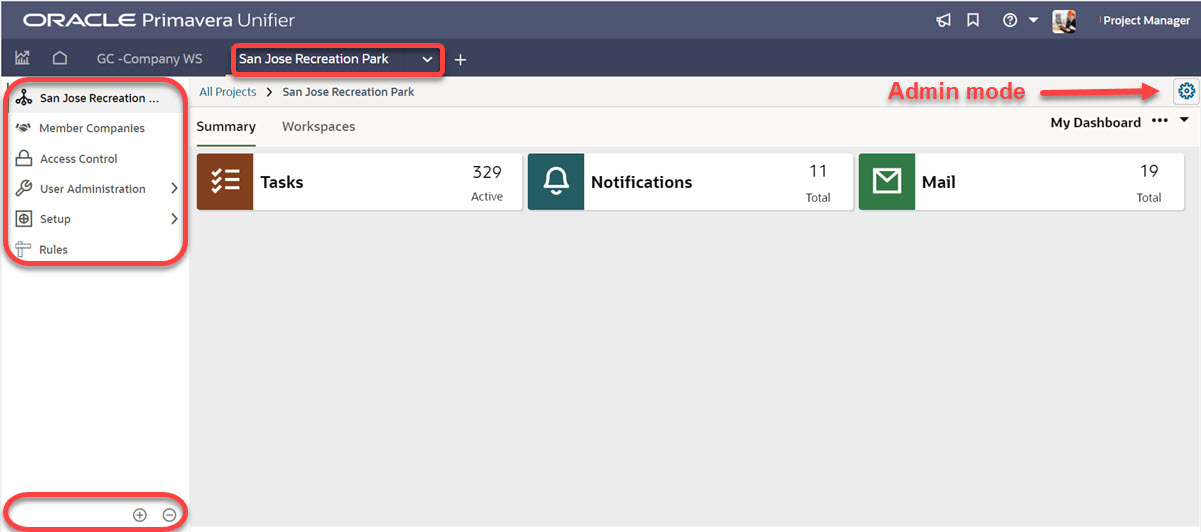Image resolution: width=1201 pixels, height=532 pixels.
Task: Add a new tab with plus icon
Action: pyautogui.click(x=460, y=60)
